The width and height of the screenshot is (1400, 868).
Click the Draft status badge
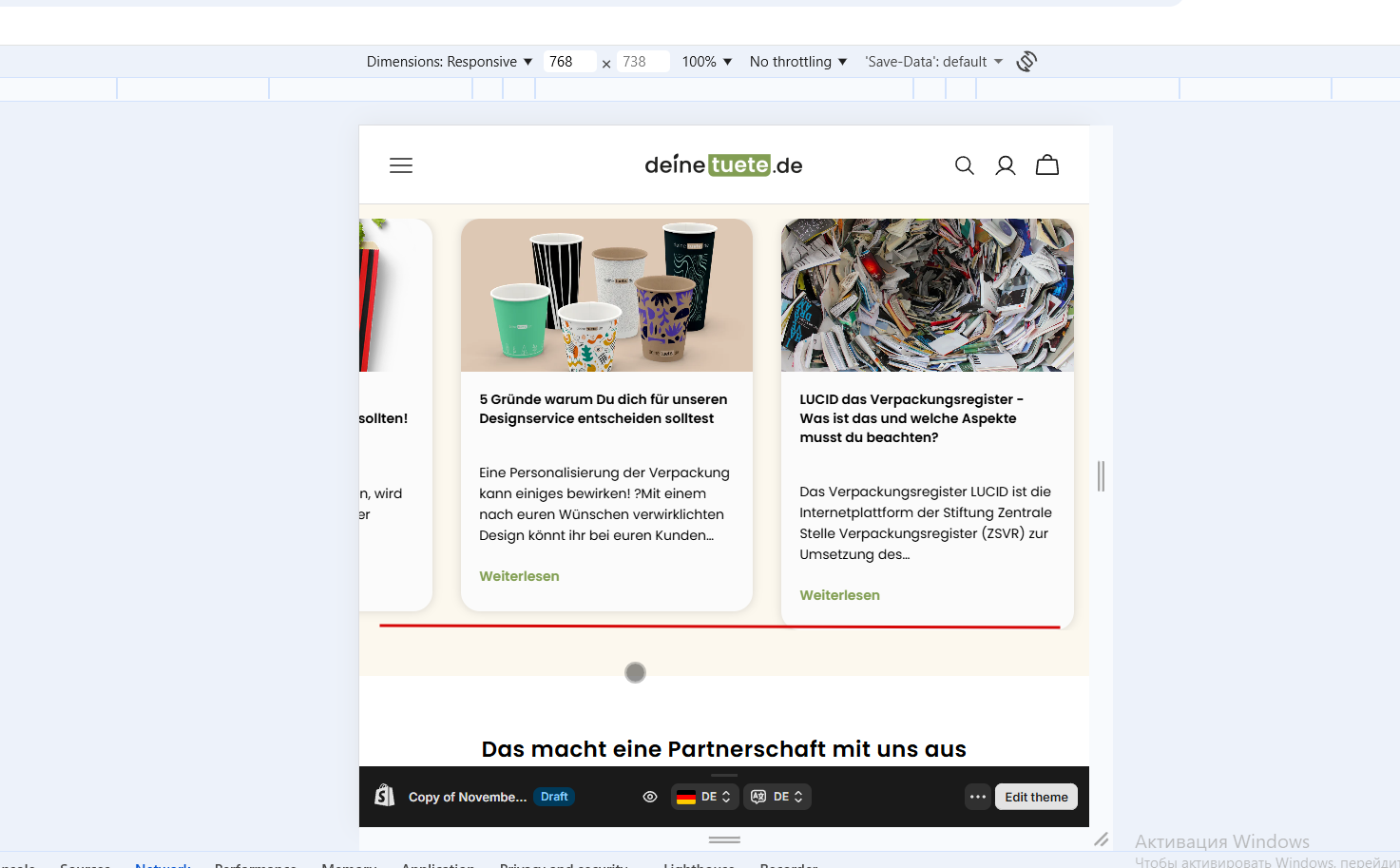pos(554,797)
